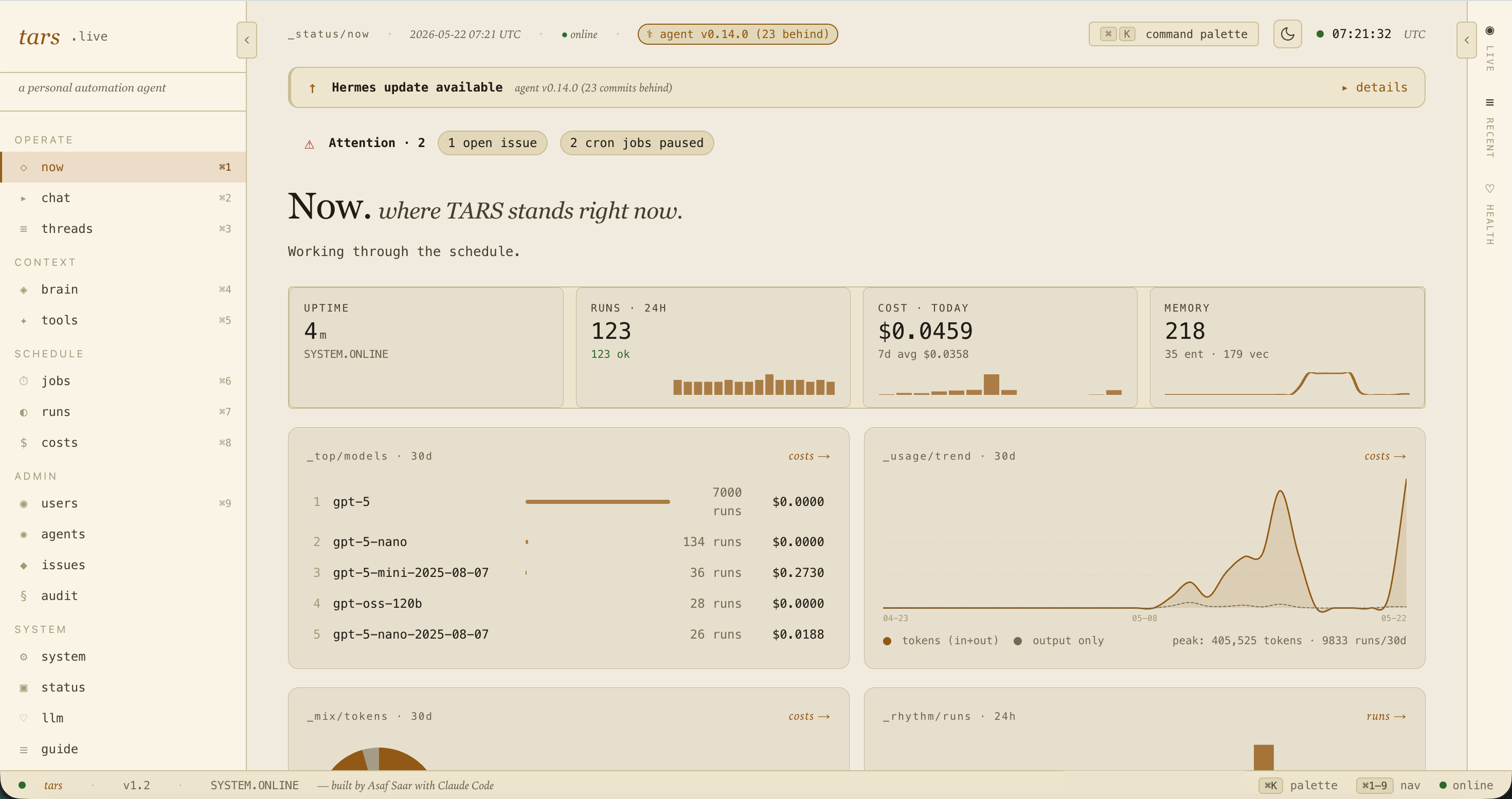Click the dollar icon beside costs
The image size is (1512, 799).
click(24, 443)
